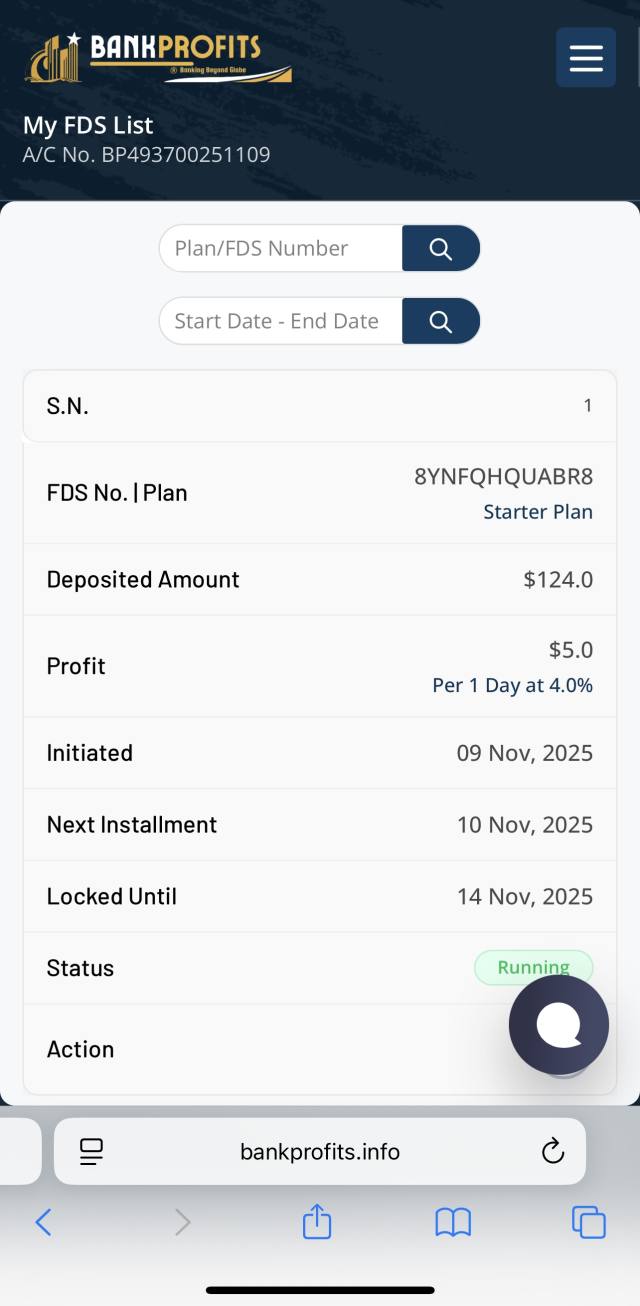Click the My FDS List heading

coord(88,126)
